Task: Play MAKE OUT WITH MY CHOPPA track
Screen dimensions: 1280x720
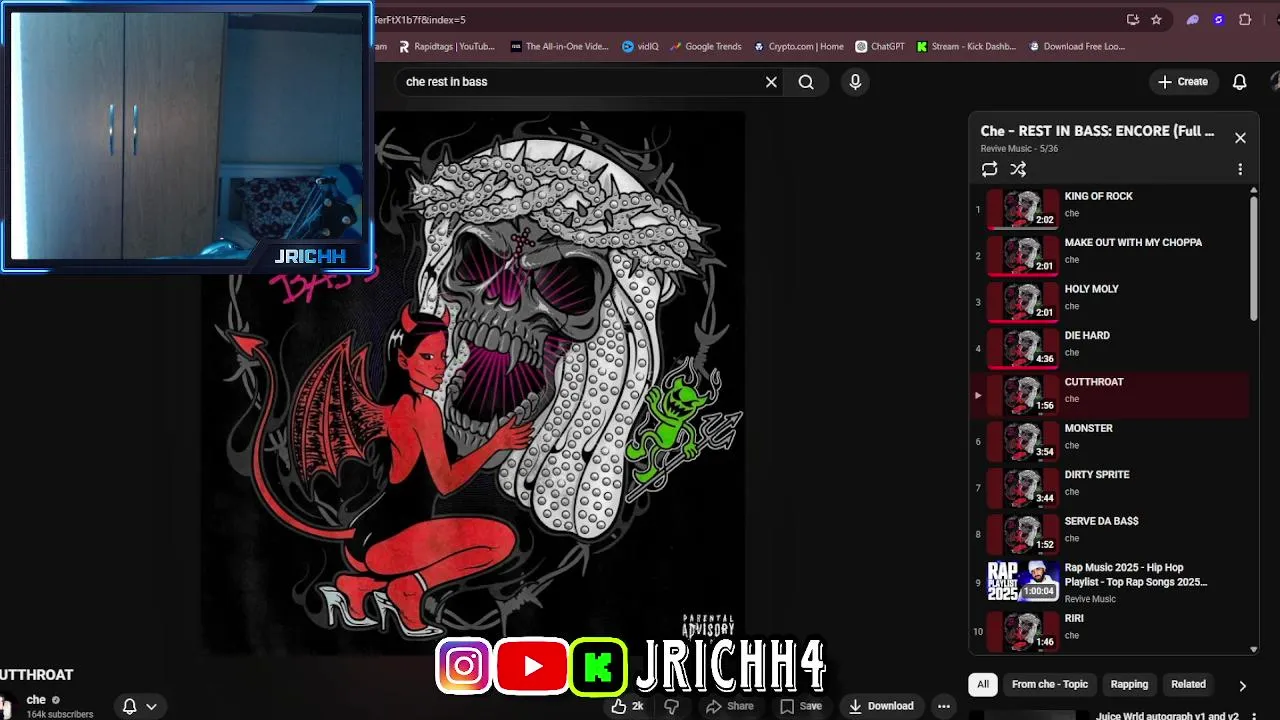Action: pyautogui.click(x=1110, y=256)
